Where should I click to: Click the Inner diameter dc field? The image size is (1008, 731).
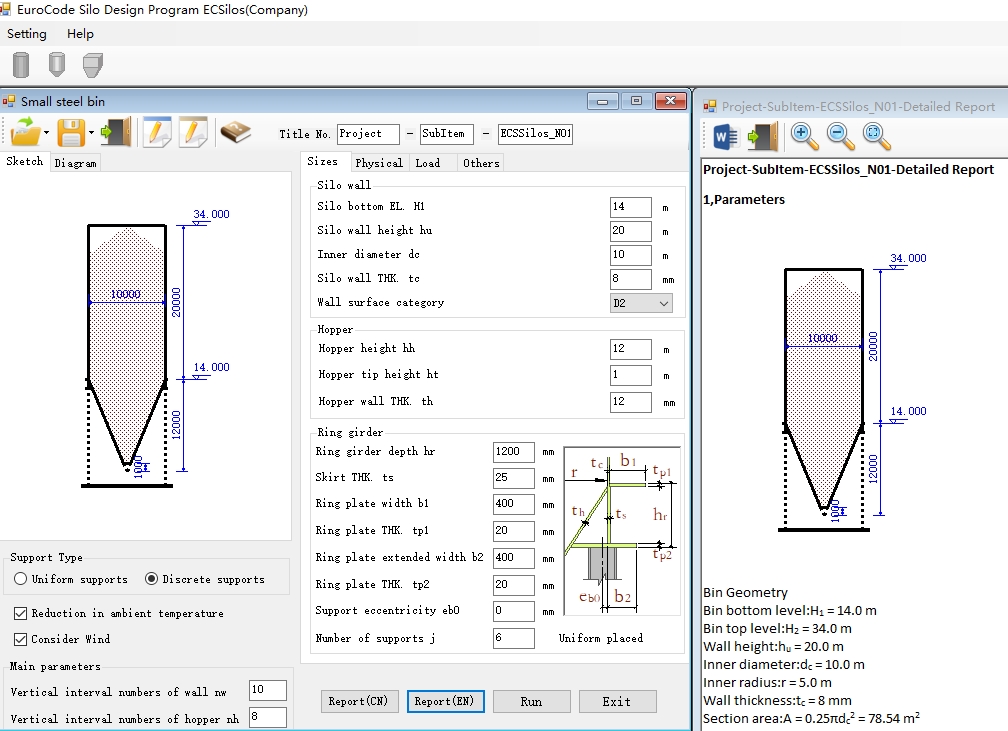pos(631,255)
